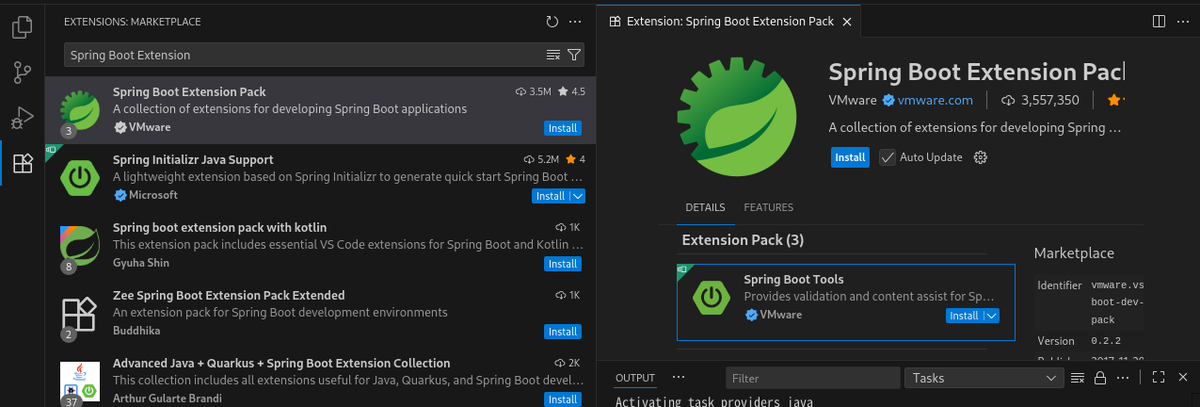Click the Spring Initializr Java Support icon

[x=81, y=178]
